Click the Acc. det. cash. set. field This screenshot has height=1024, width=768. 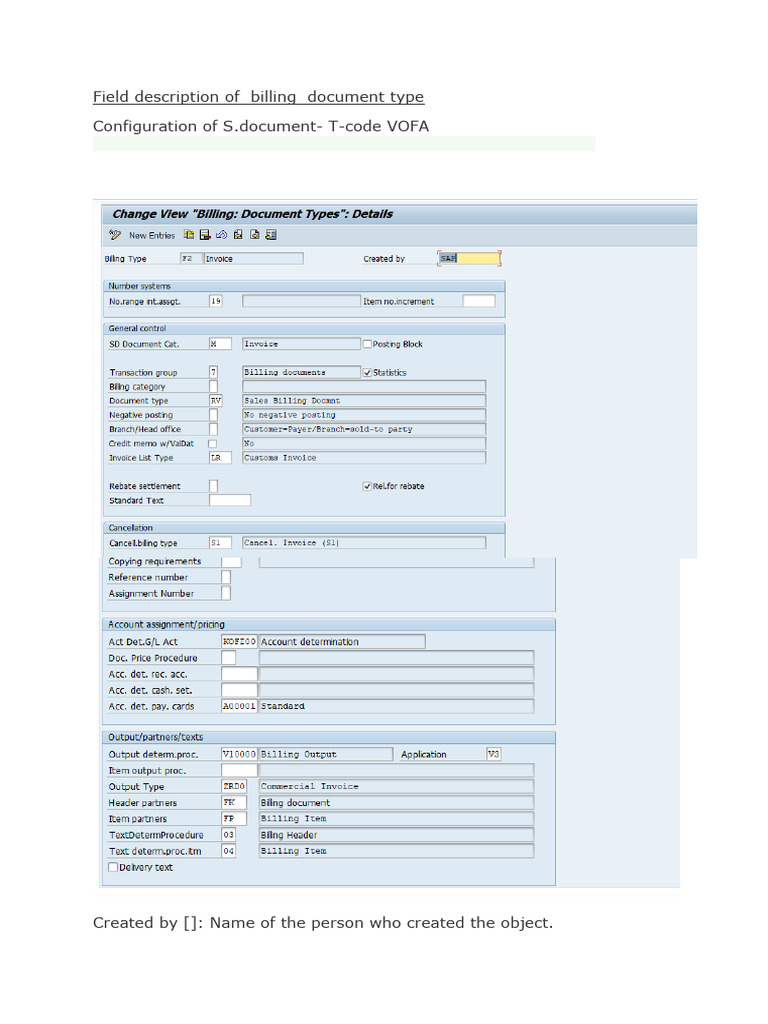[x=239, y=690]
